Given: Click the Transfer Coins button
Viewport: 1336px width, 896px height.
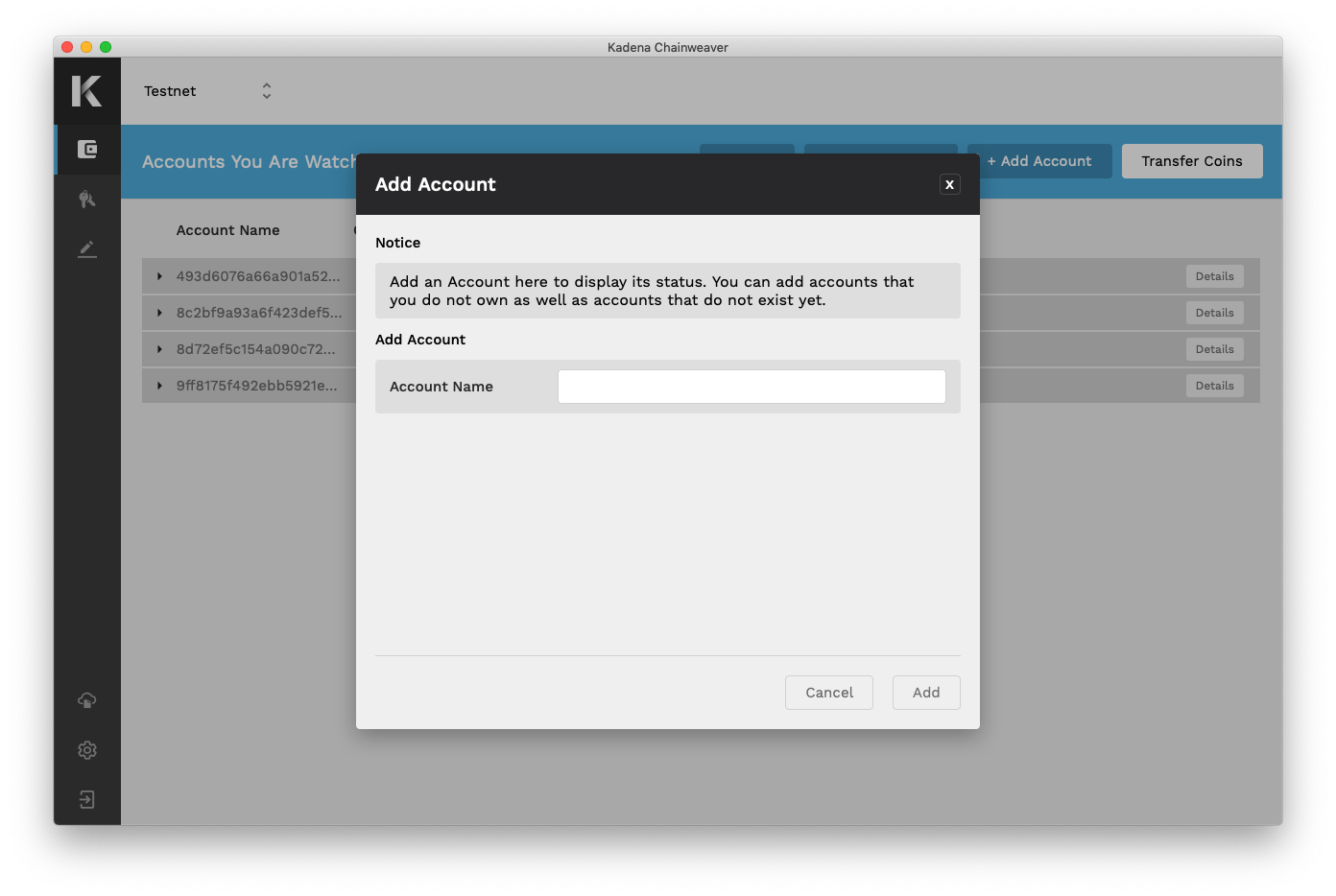Looking at the screenshot, I should pos(1191,161).
